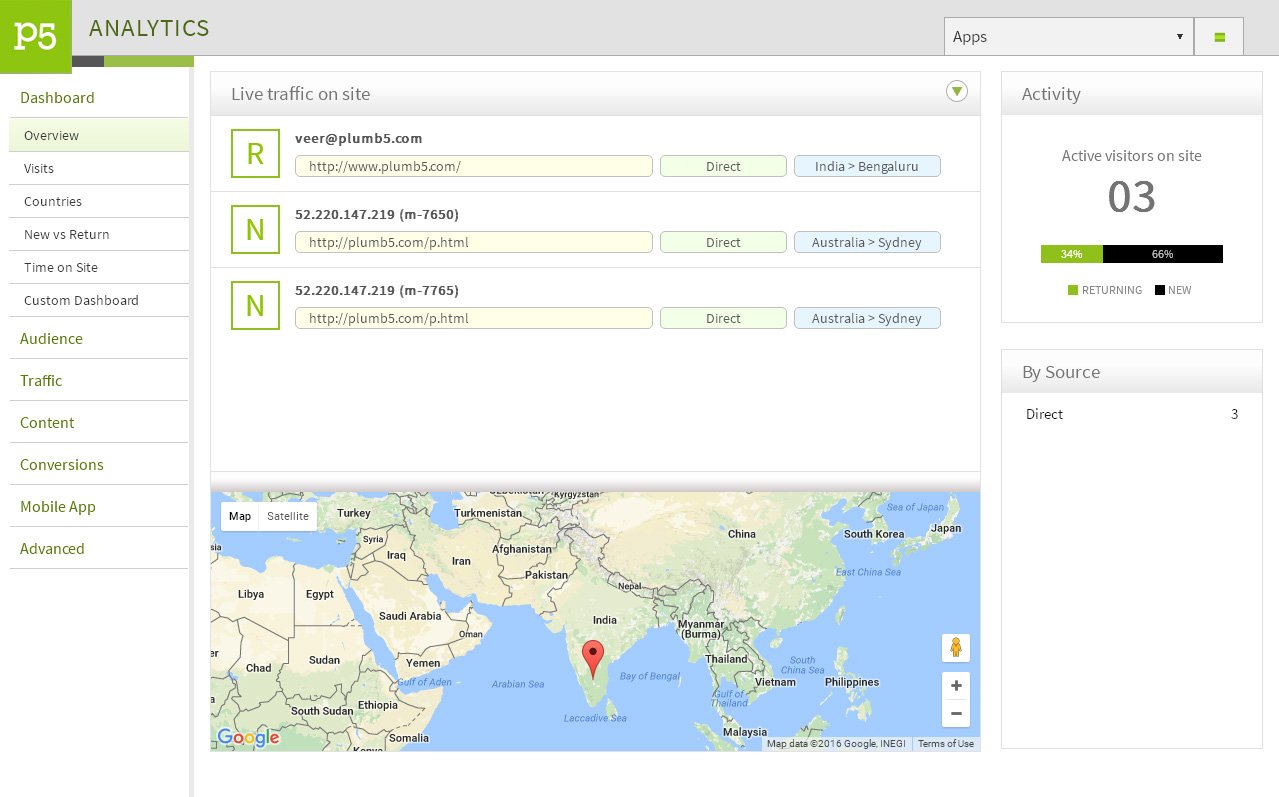This screenshot has width=1279, height=797.
Task: Open Time on Site report
Action: pyautogui.click(x=99, y=267)
